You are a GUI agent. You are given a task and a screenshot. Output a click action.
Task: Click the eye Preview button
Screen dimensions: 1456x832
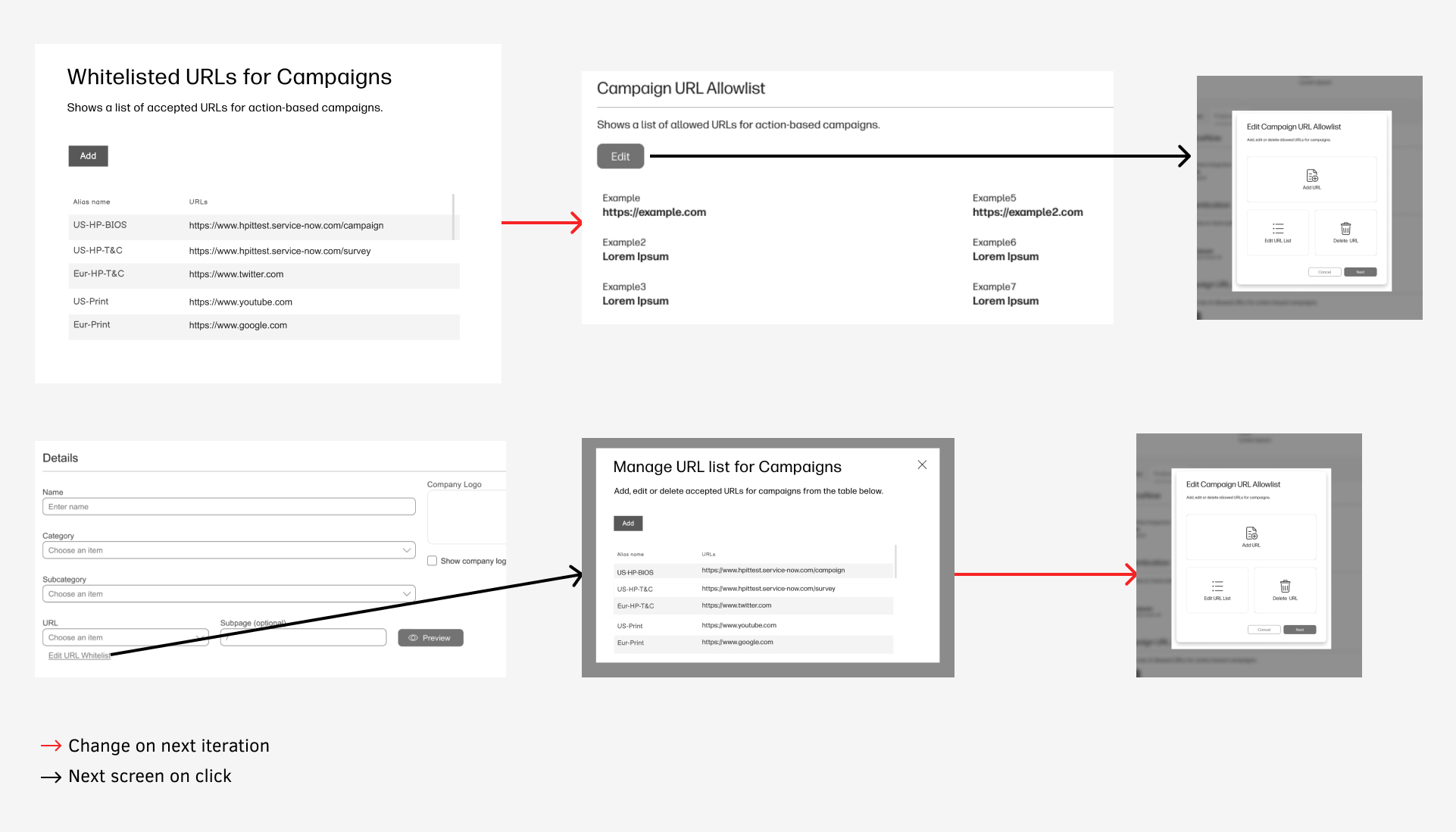pos(430,638)
